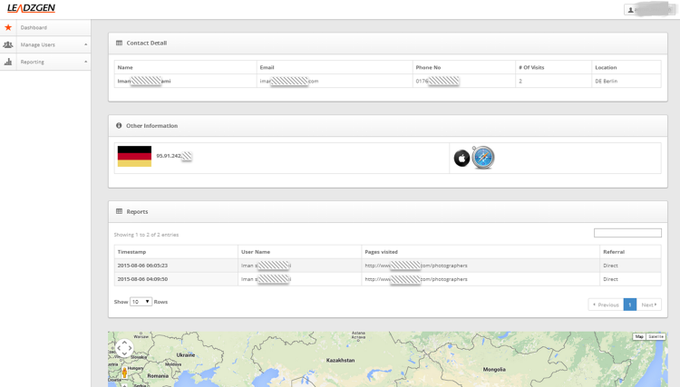Toggle the Manage Users expand arrow
The image size is (680, 387).
pos(85,45)
